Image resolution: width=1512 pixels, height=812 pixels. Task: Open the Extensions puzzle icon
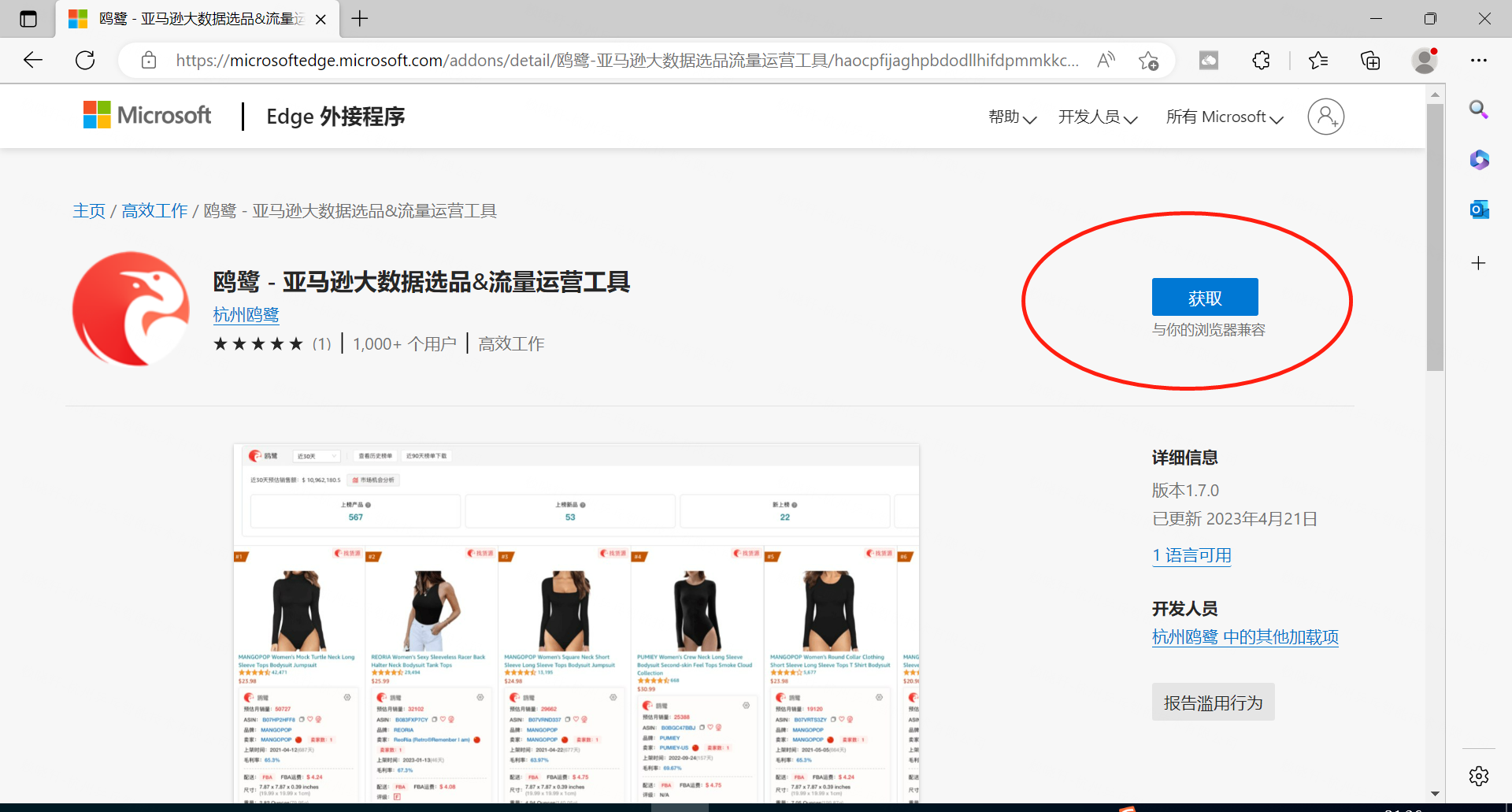coord(1261,60)
